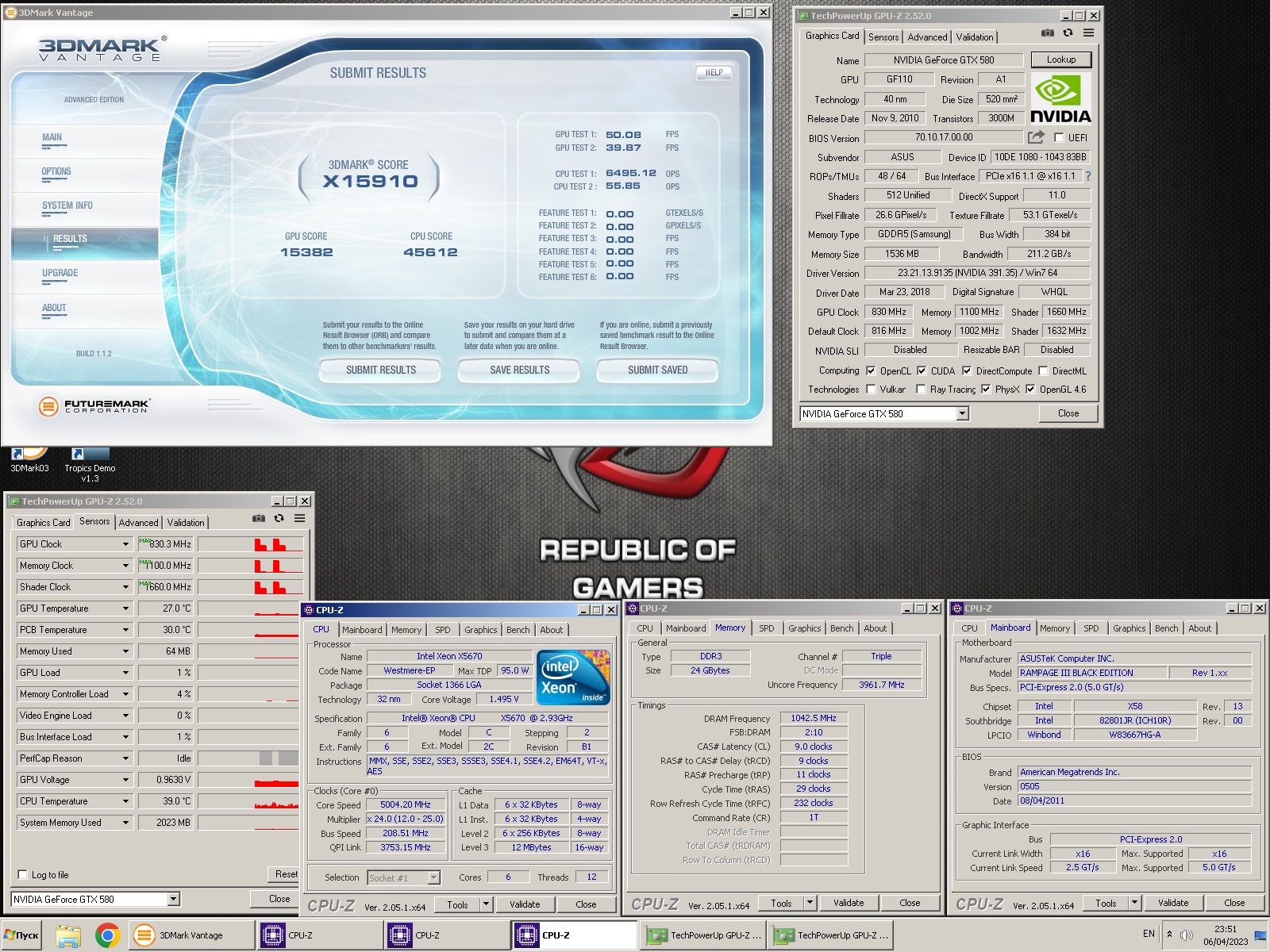This screenshot has height=952, width=1270.
Task: Open Bench tab in CPU-Z Memory window
Action: (842, 628)
